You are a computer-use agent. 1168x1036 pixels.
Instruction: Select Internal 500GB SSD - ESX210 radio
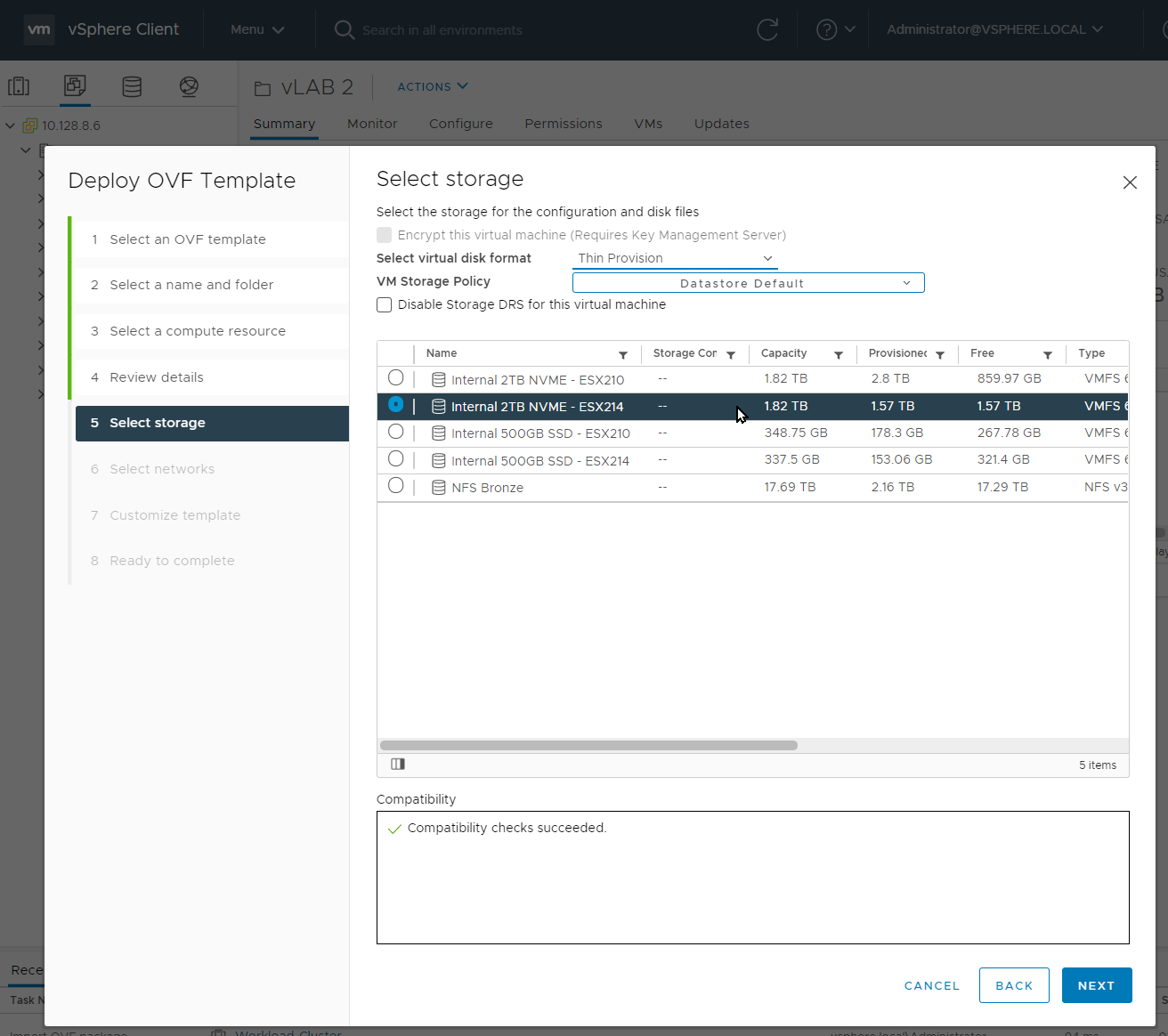pyautogui.click(x=396, y=432)
